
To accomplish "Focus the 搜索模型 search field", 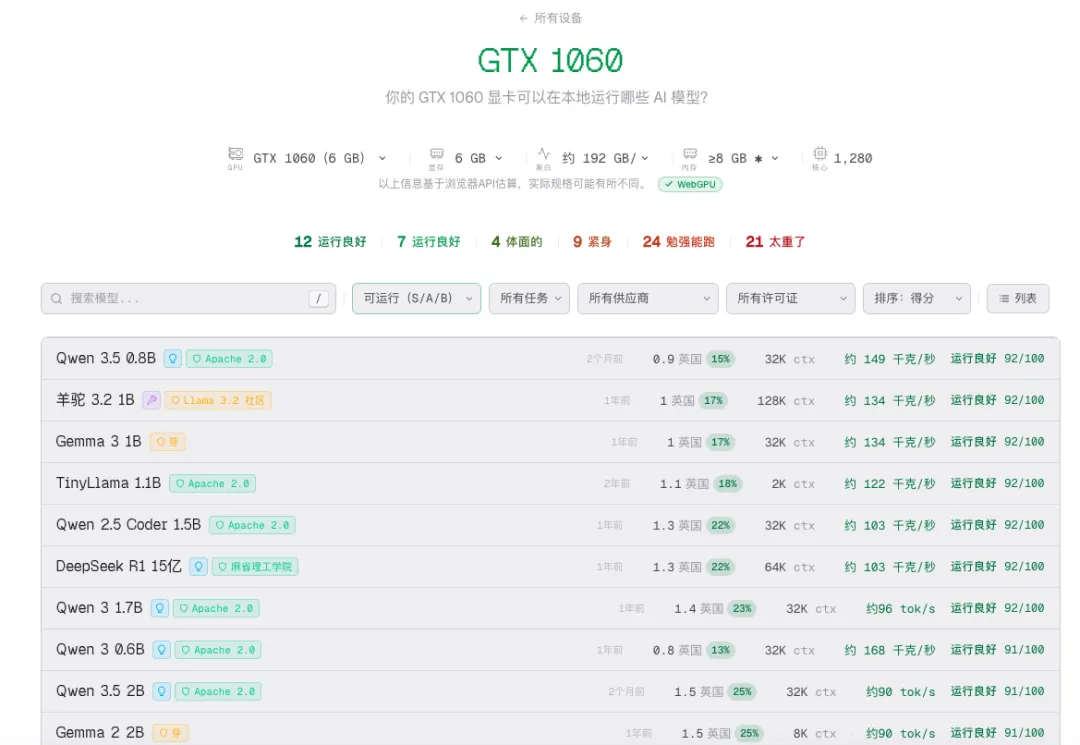I will [188, 298].
